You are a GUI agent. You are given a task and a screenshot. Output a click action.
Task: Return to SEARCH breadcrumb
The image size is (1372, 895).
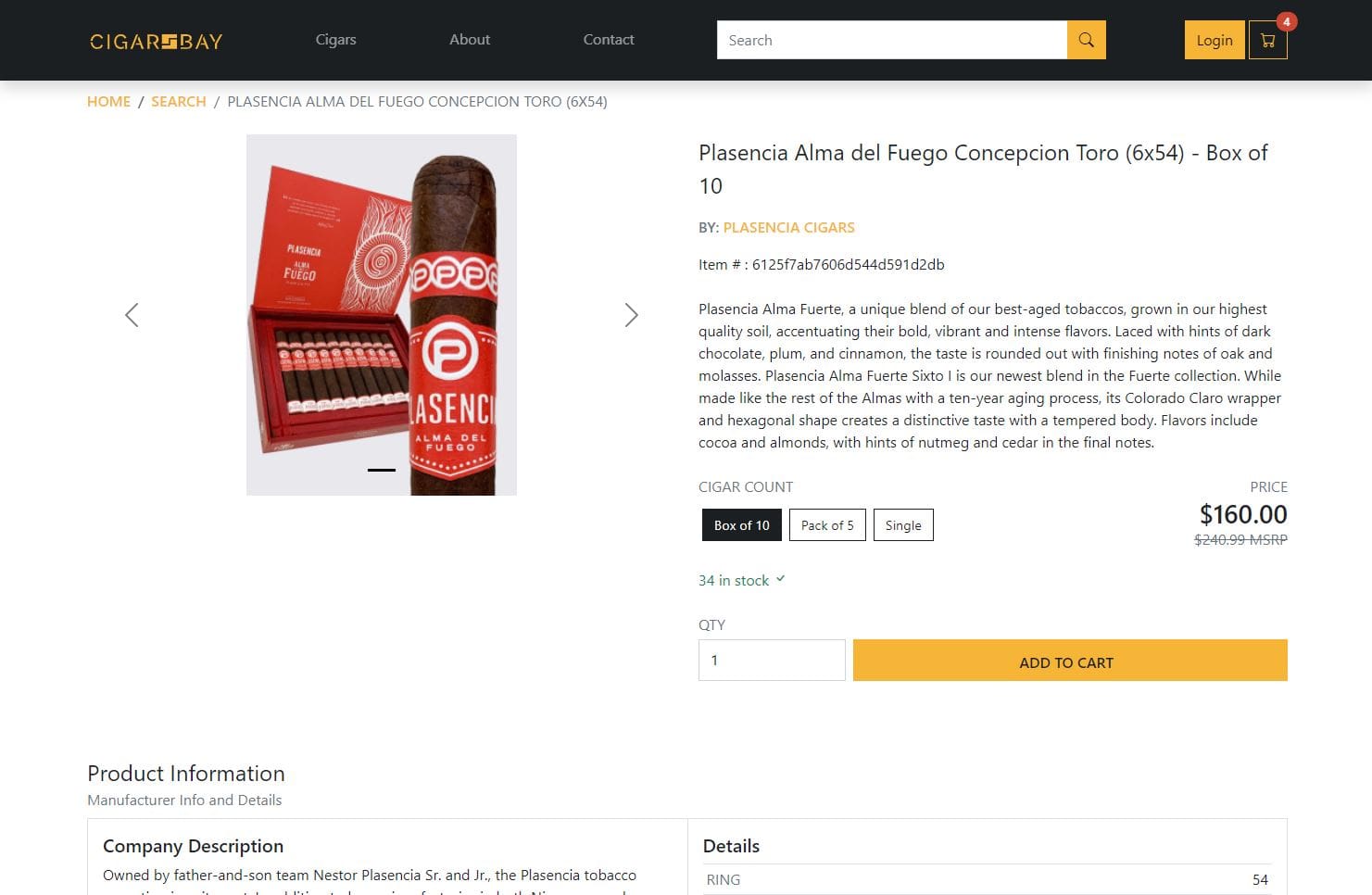pos(179,102)
